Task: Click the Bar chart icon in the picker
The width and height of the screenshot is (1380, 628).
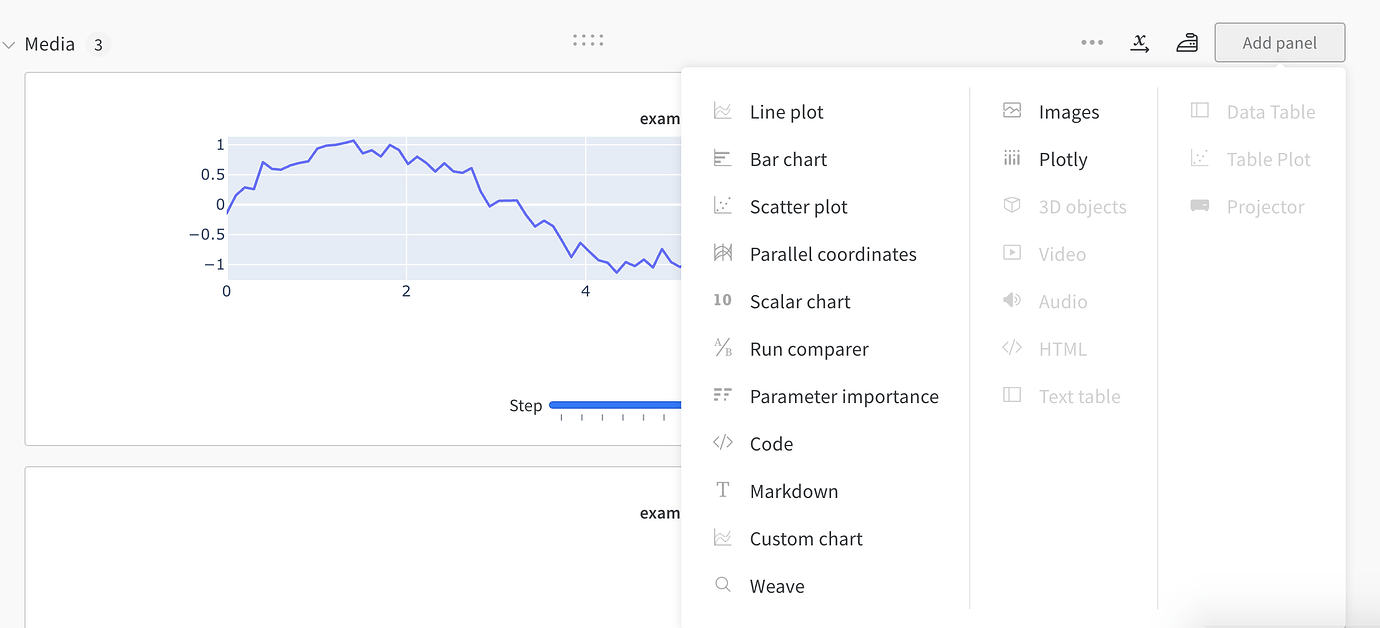Action: 722,158
